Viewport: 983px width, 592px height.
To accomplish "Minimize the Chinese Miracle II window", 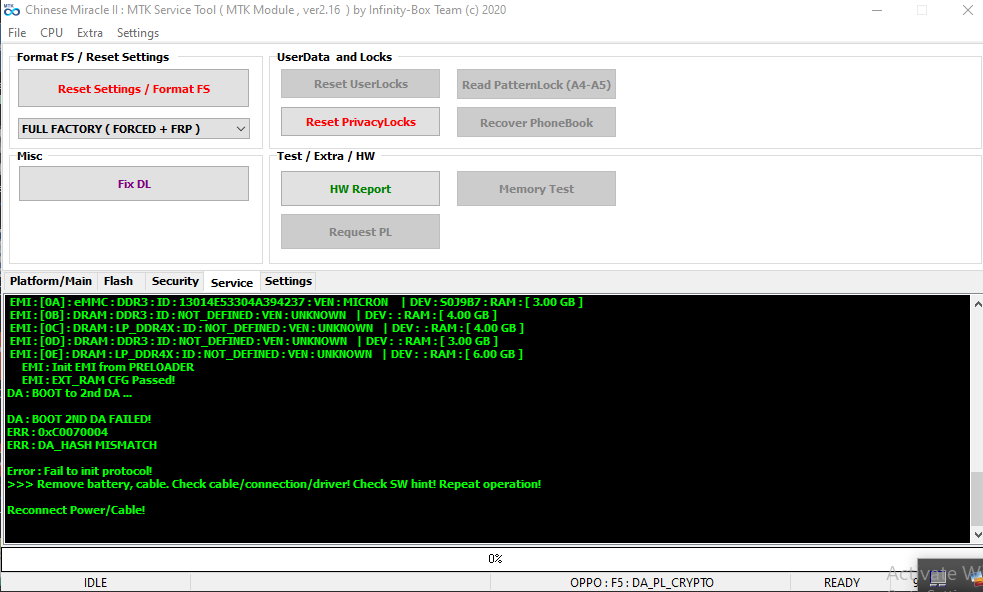I will (x=877, y=10).
